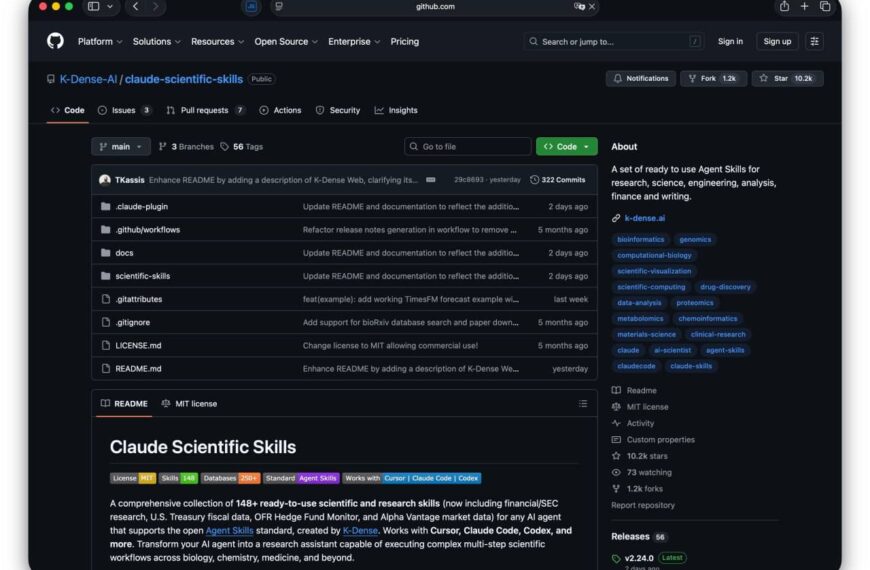Click the Star icon button
This screenshot has height=570, width=870.
(x=787, y=79)
